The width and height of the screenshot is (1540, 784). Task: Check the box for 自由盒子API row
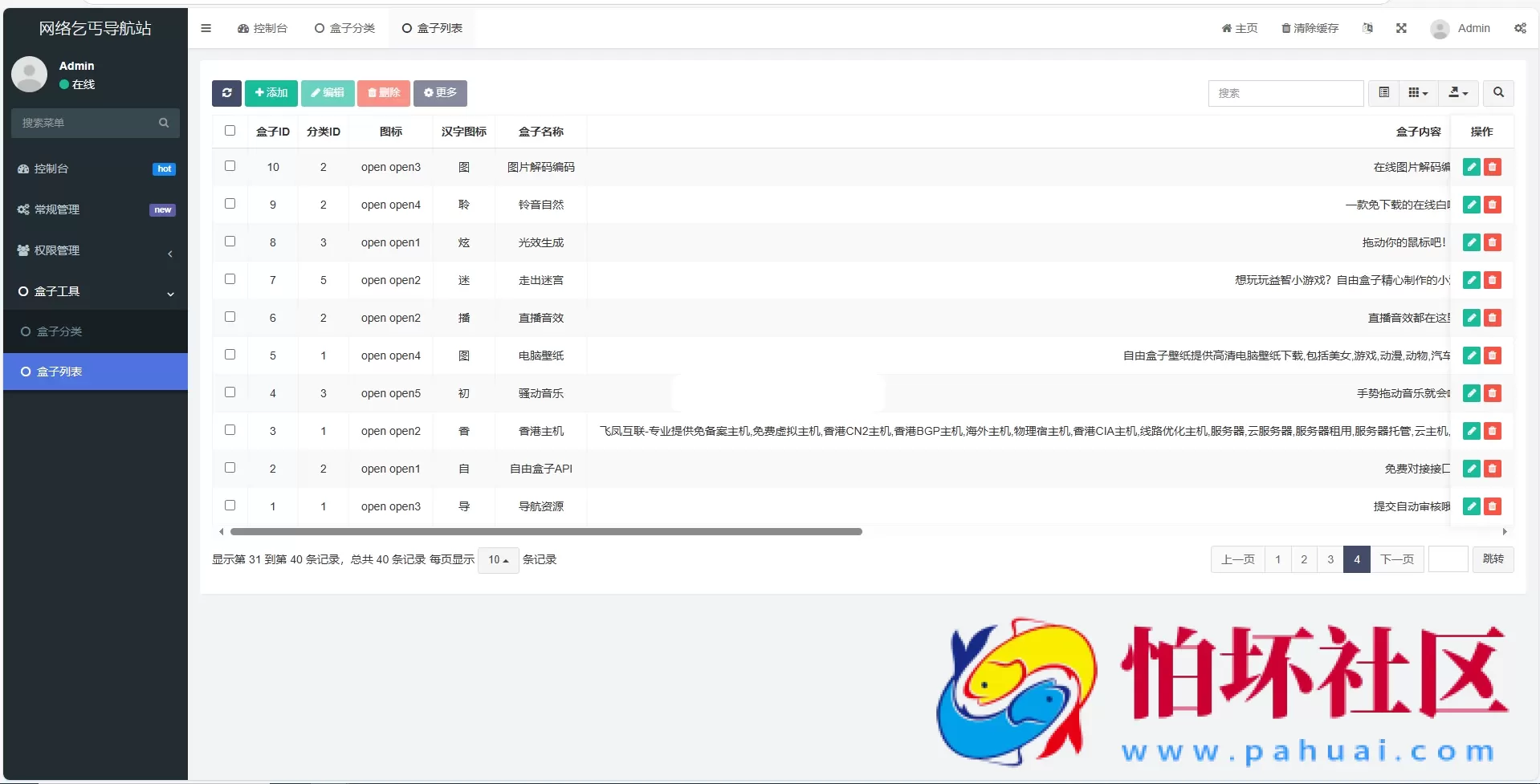click(230, 468)
